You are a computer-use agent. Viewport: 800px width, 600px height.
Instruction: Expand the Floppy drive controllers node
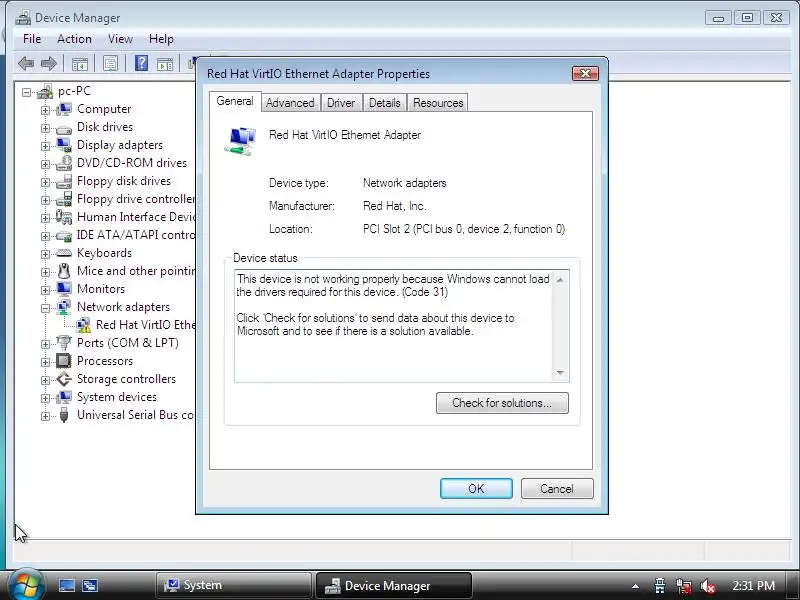pos(45,200)
